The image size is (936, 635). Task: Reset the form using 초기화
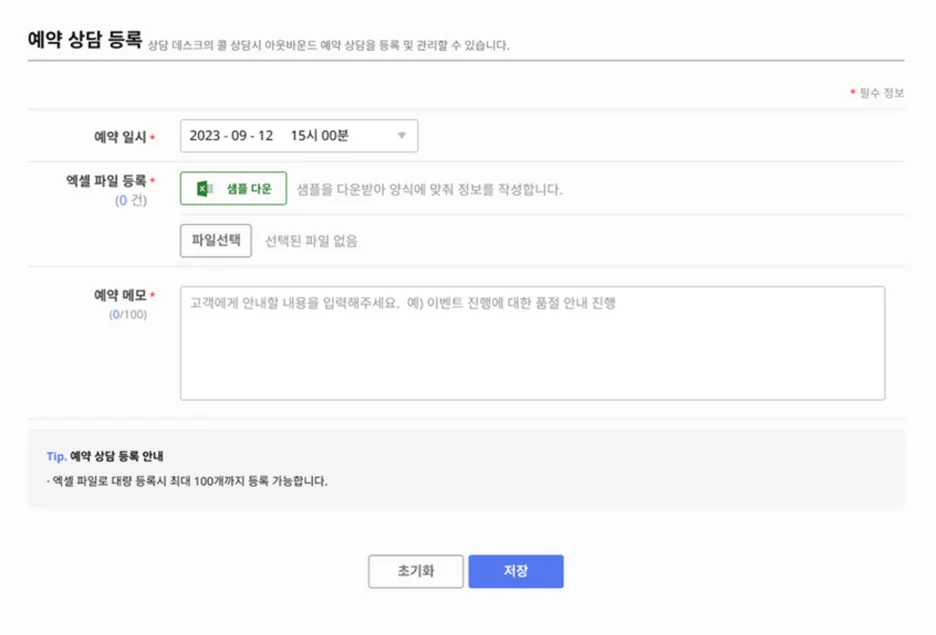pyautogui.click(x=416, y=571)
